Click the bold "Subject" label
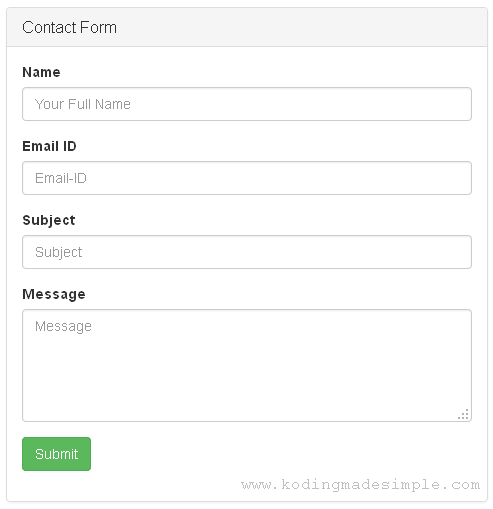The image size is (493, 509). click(x=49, y=221)
